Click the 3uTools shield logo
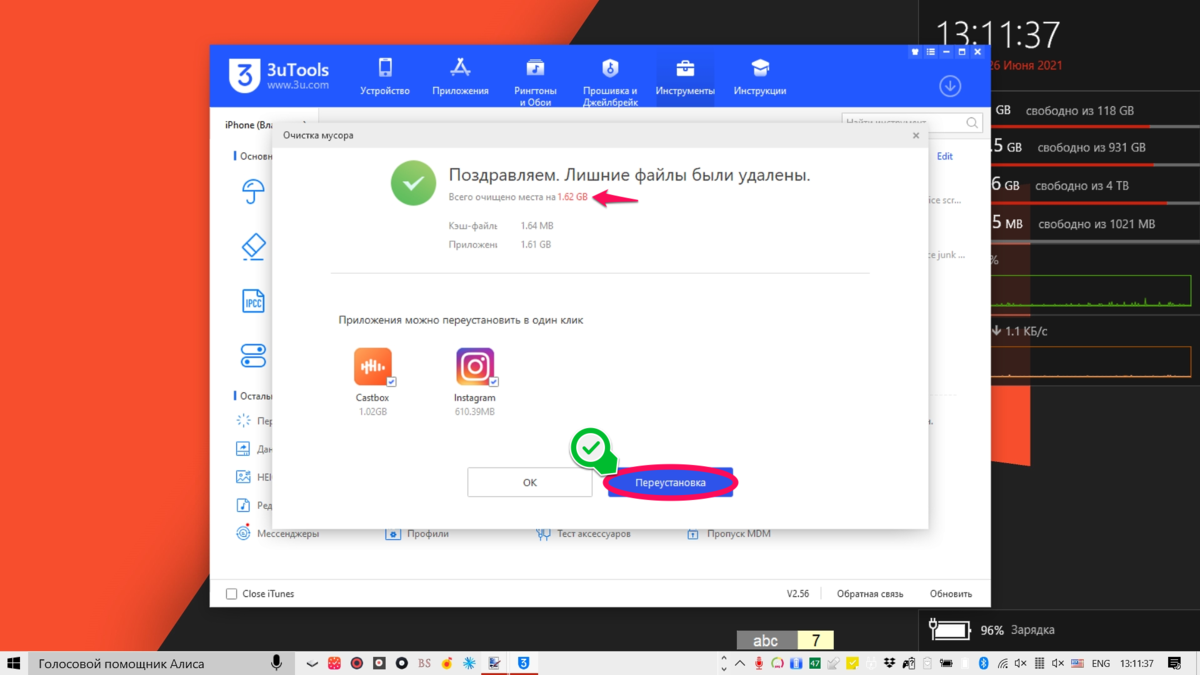 click(244, 76)
